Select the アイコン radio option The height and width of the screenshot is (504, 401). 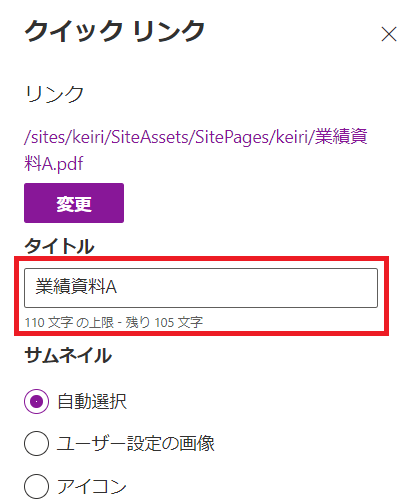pos(36,486)
